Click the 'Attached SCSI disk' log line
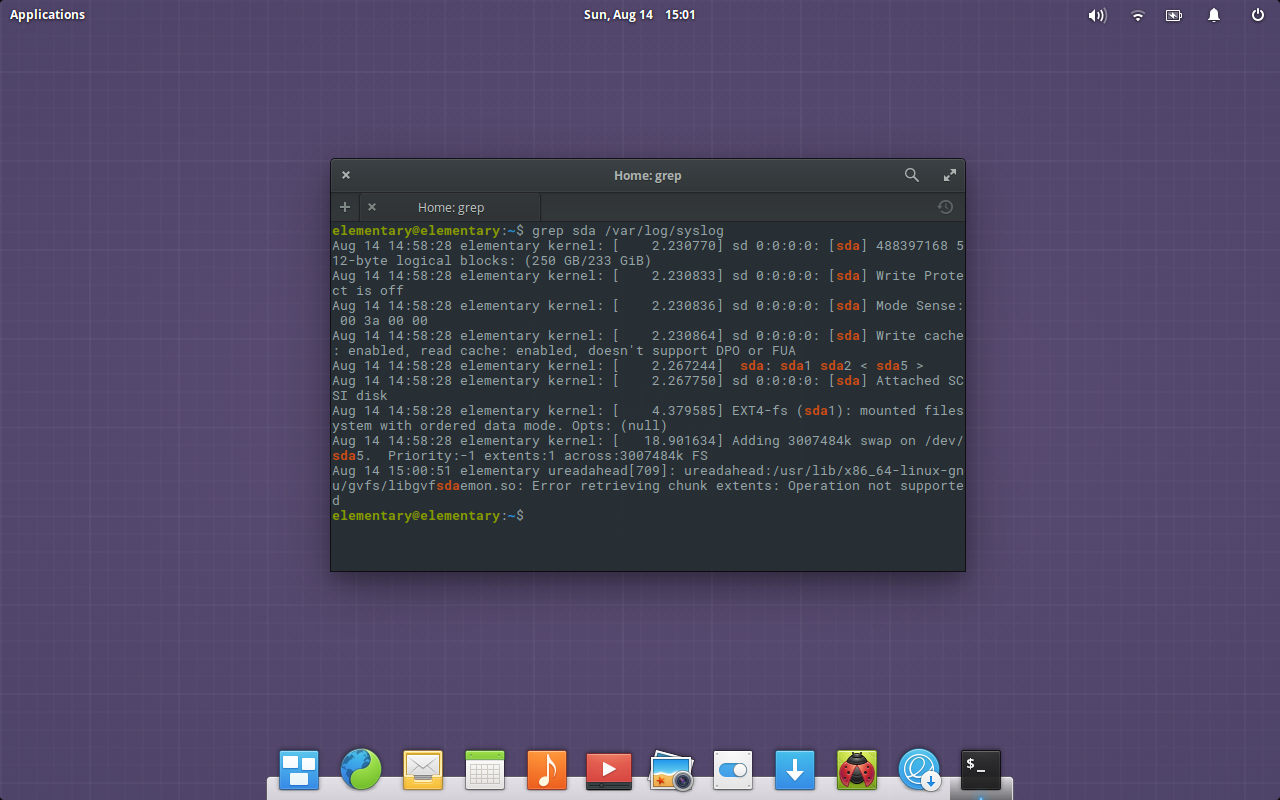Screen dimensions: 1280x800 tap(648, 388)
